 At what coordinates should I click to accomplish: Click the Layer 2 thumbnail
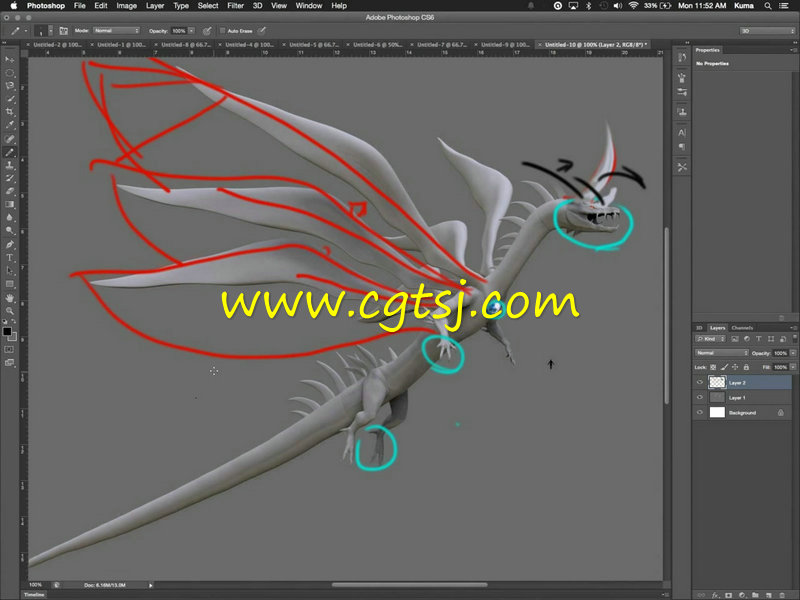pos(717,382)
